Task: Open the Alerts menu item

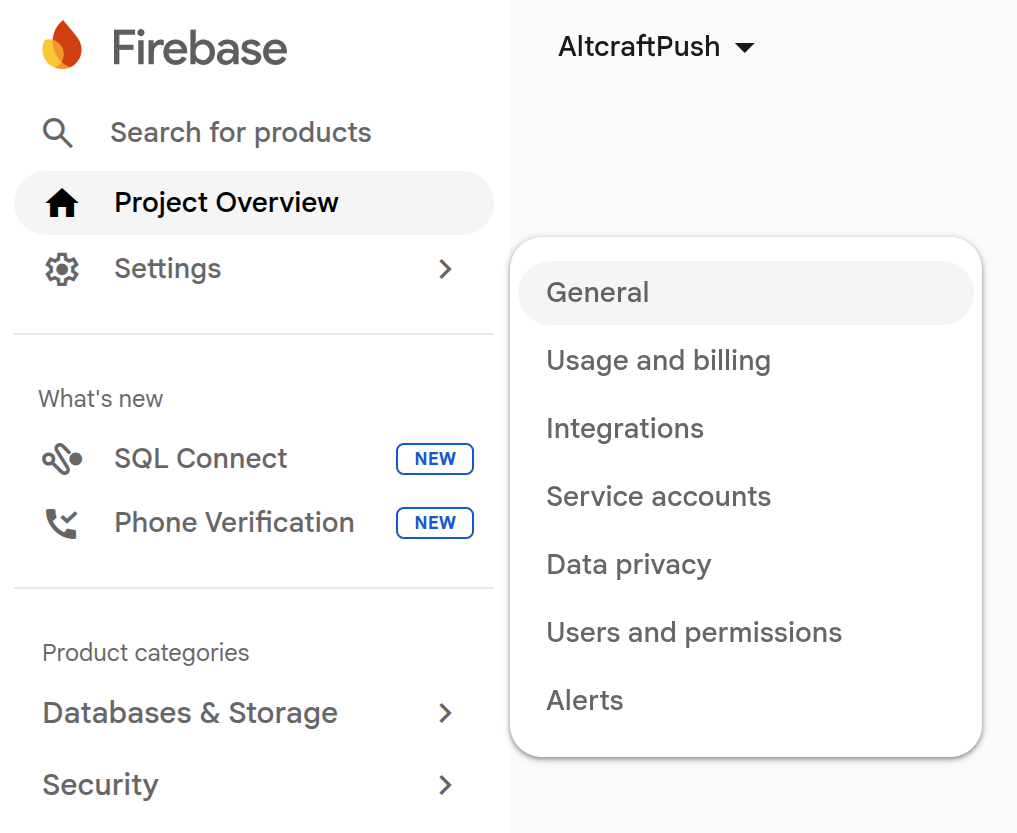Action: point(746,701)
